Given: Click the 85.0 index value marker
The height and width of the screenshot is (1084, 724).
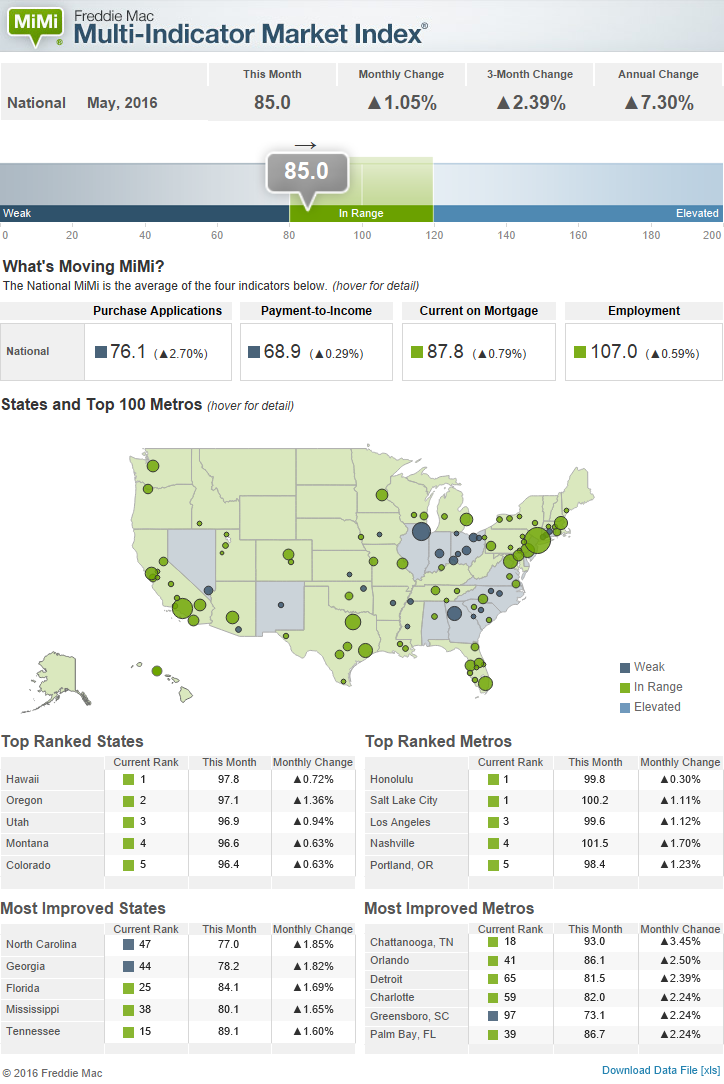Looking at the screenshot, I should pyautogui.click(x=306, y=172).
